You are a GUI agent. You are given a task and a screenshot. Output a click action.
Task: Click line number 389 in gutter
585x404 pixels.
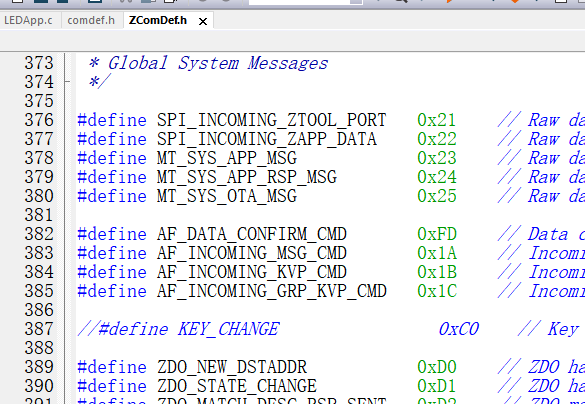coord(39,367)
